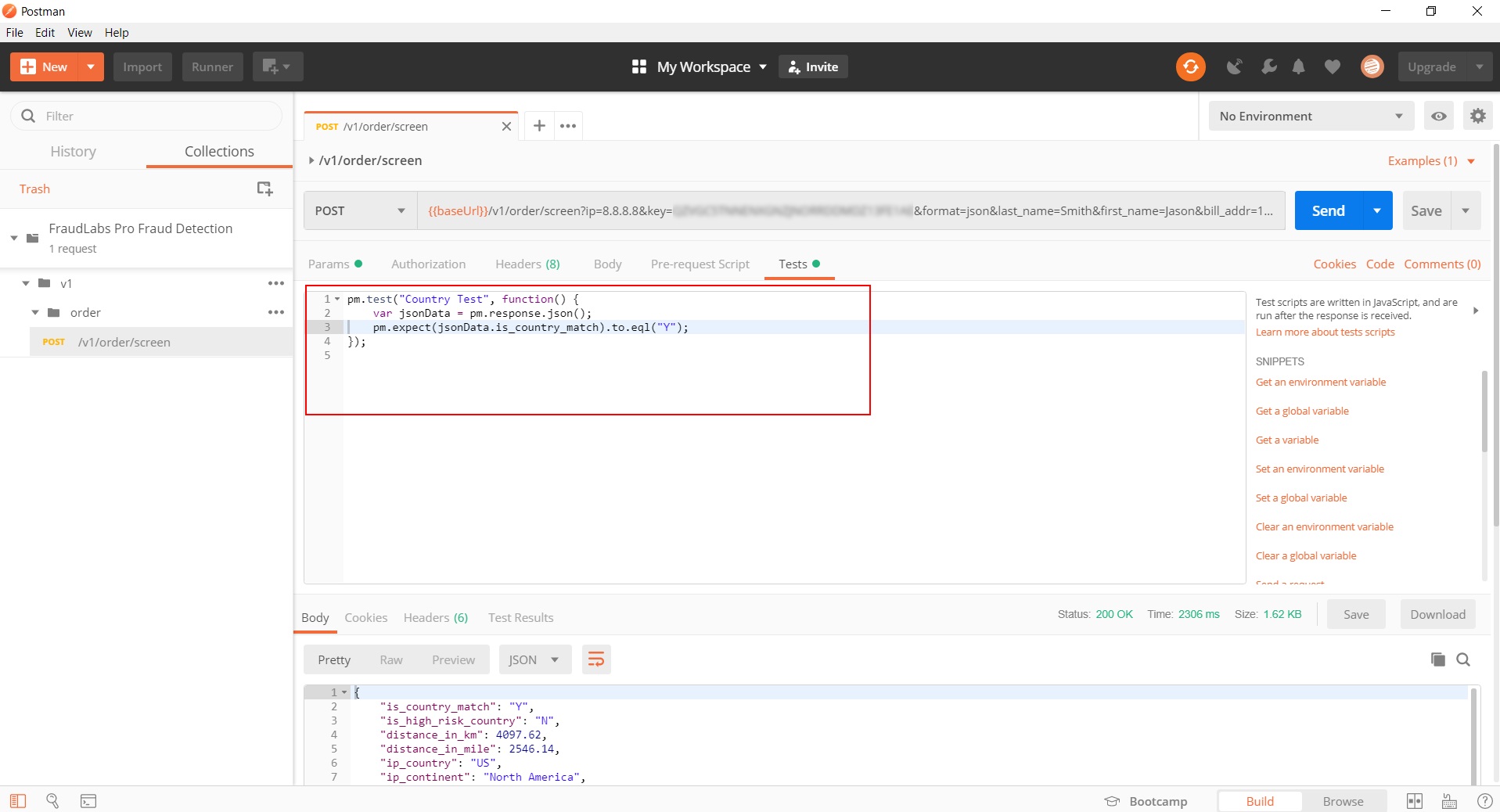Click the Invite button
The height and width of the screenshot is (812, 1500).
(x=813, y=66)
